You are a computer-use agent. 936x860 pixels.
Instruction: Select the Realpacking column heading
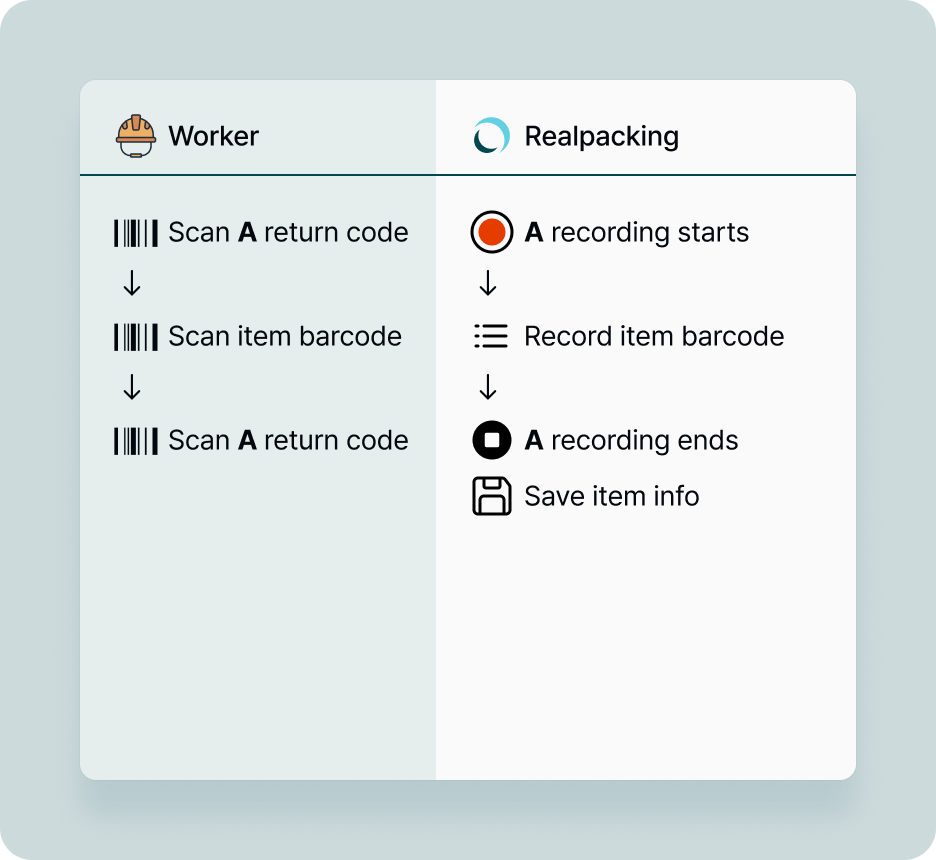(x=601, y=136)
